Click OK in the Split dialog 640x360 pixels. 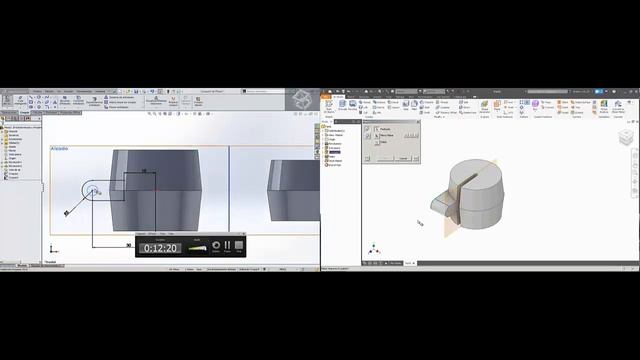(x=385, y=158)
